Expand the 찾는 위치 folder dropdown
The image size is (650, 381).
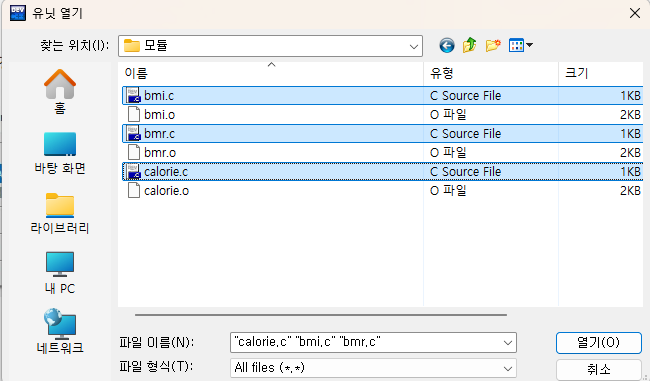point(413,46)
